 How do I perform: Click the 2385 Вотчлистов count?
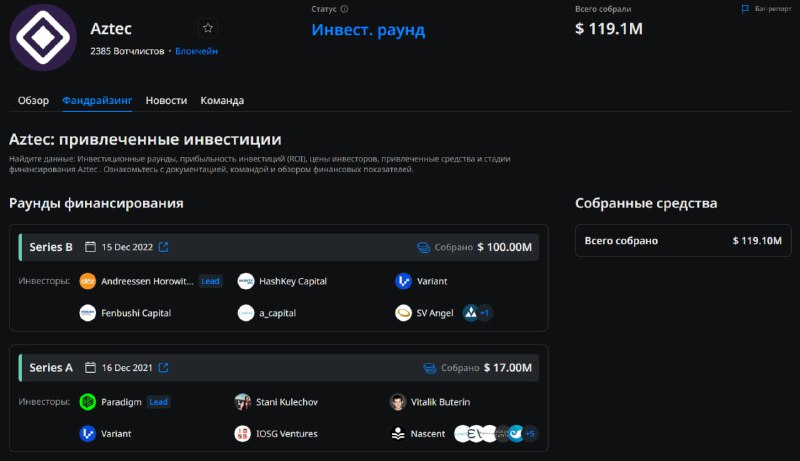point(127,51)
